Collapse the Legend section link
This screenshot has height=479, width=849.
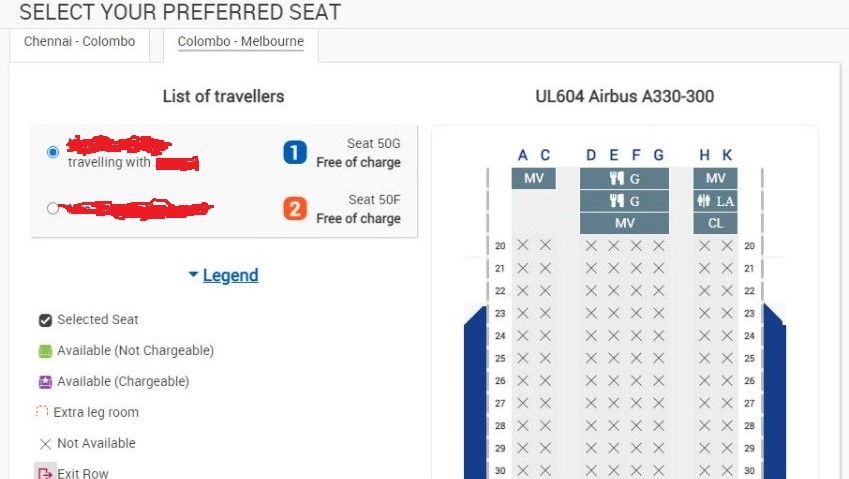(230, 275)
